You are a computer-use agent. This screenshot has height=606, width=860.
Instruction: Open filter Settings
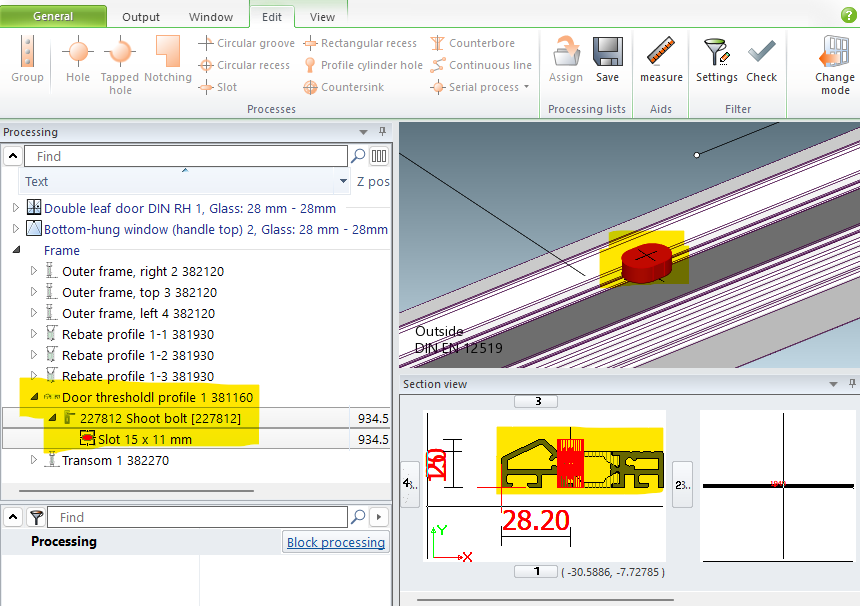coord(716,59)
